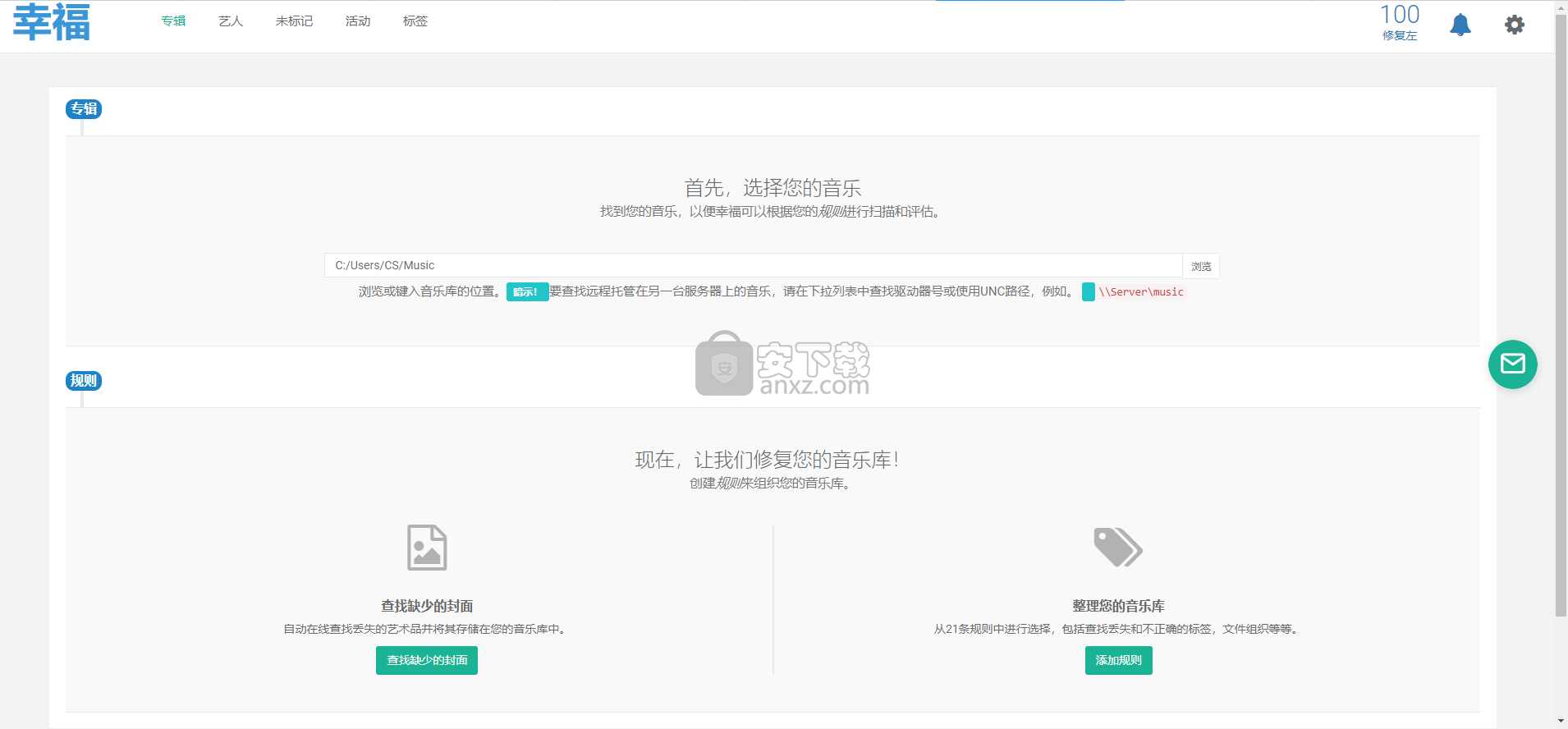
Task: Click the 幸福 logo
Action: click(x=52, y=22)
